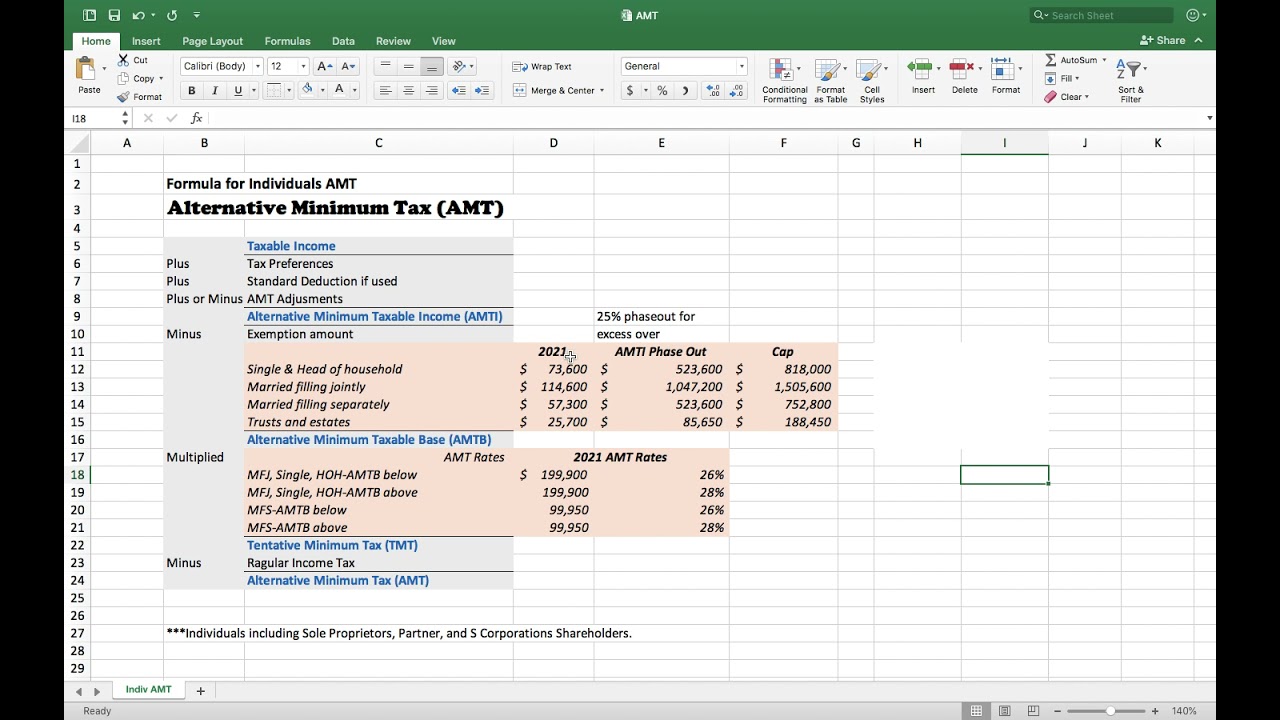Open the font size dropdown showing 12
Viewport: 1280px width, 720px height.
tap(303, 66)
